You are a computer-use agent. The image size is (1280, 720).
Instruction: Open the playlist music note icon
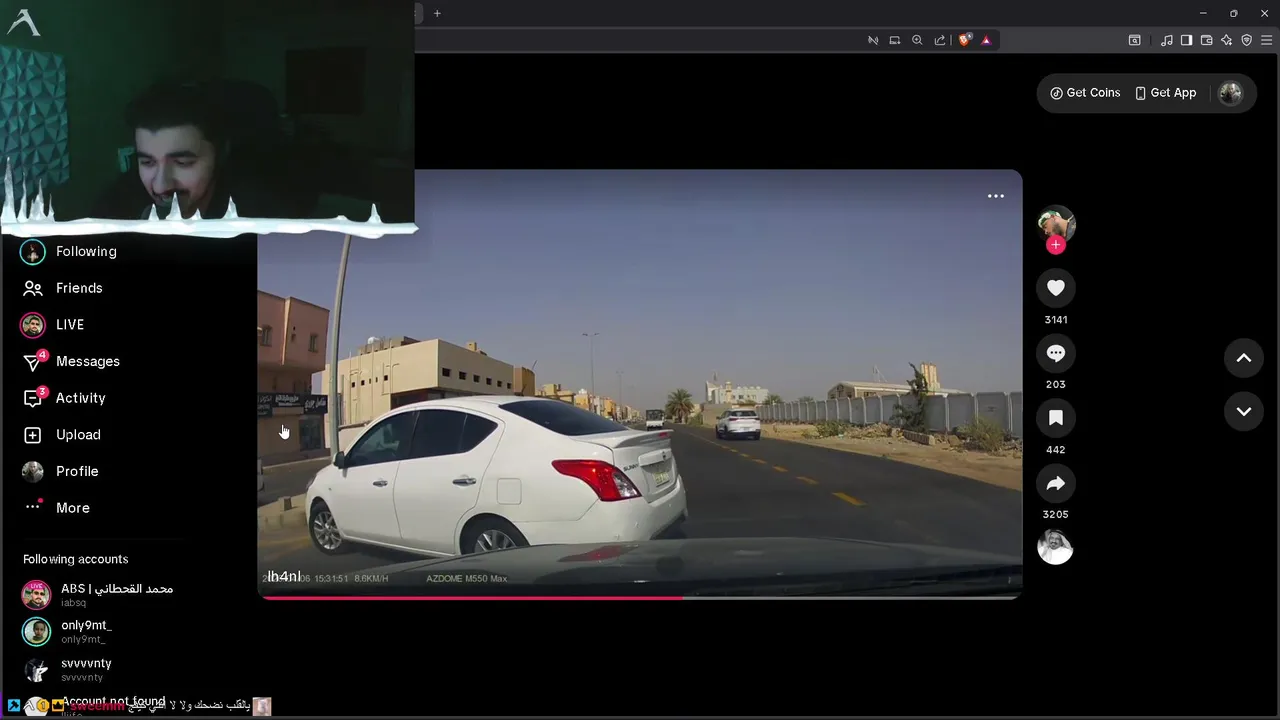pyautogui.click(x=1167, y=40)
